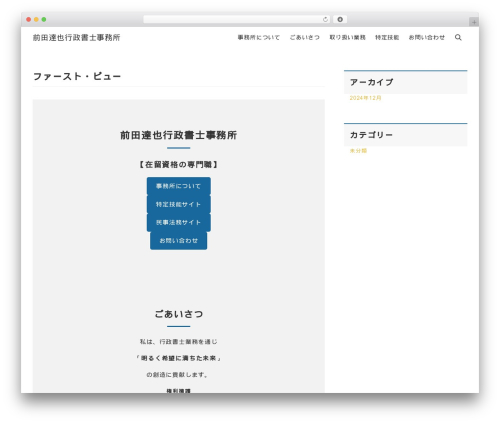Screen dimensions: 500x423
Task: Open the 2024年12月 archive link
Action: pyautogui.click(x=365, y=98)
